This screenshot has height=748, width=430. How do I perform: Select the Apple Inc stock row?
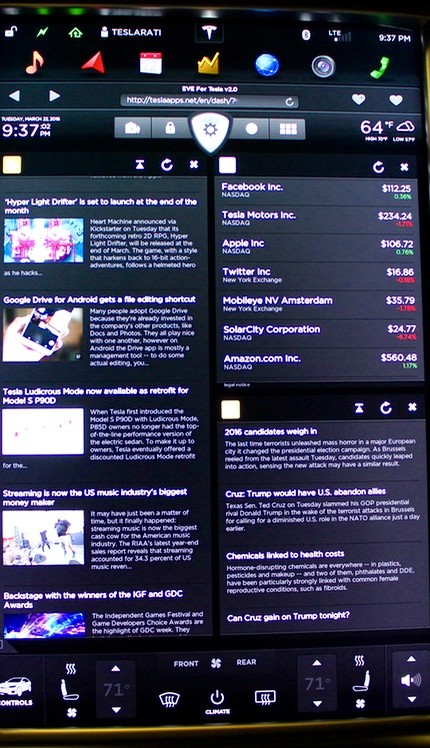coord(319,247)
